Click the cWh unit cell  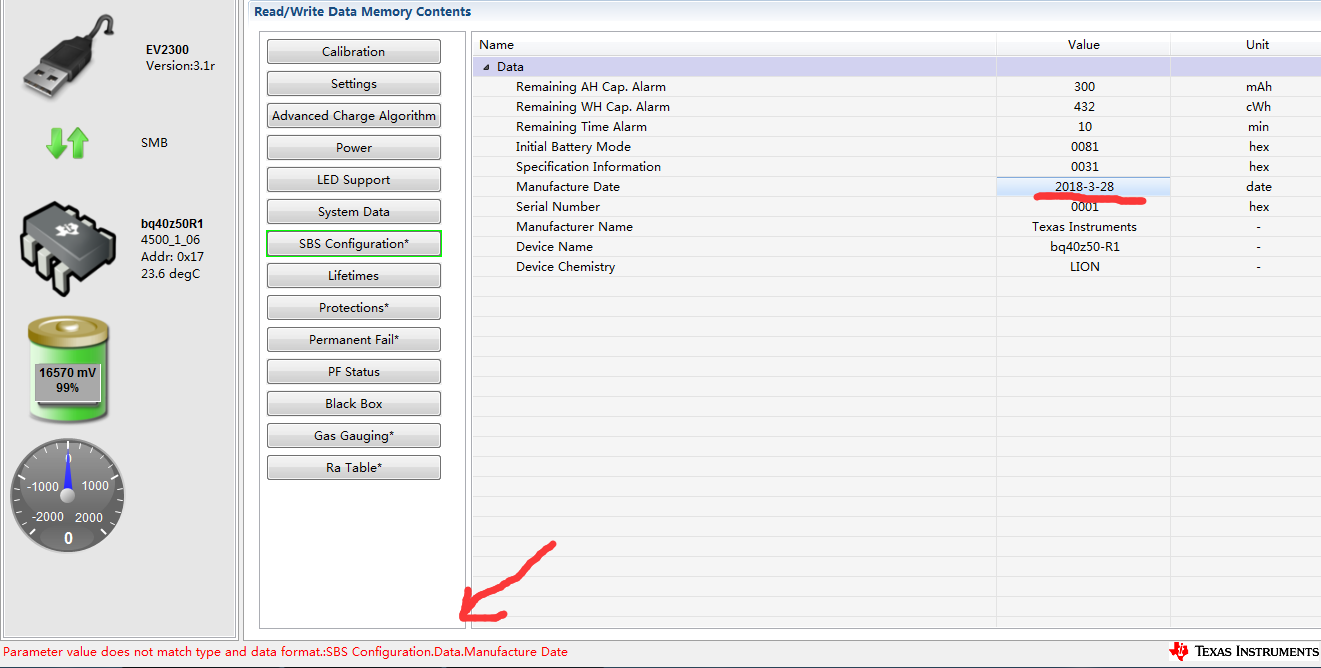pyautogui.click(x=1258, y=107)
